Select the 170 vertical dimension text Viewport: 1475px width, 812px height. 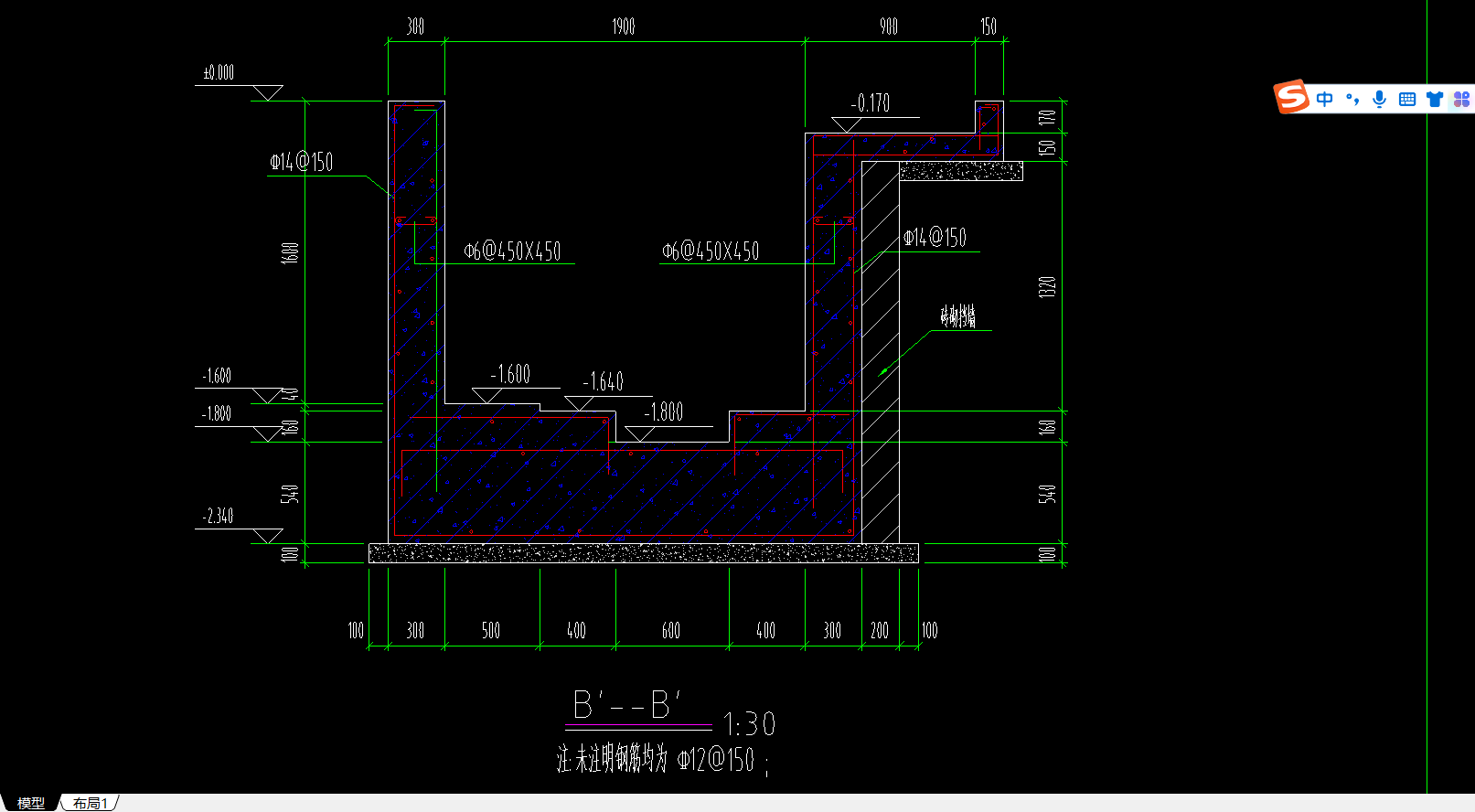[1048, 117]
